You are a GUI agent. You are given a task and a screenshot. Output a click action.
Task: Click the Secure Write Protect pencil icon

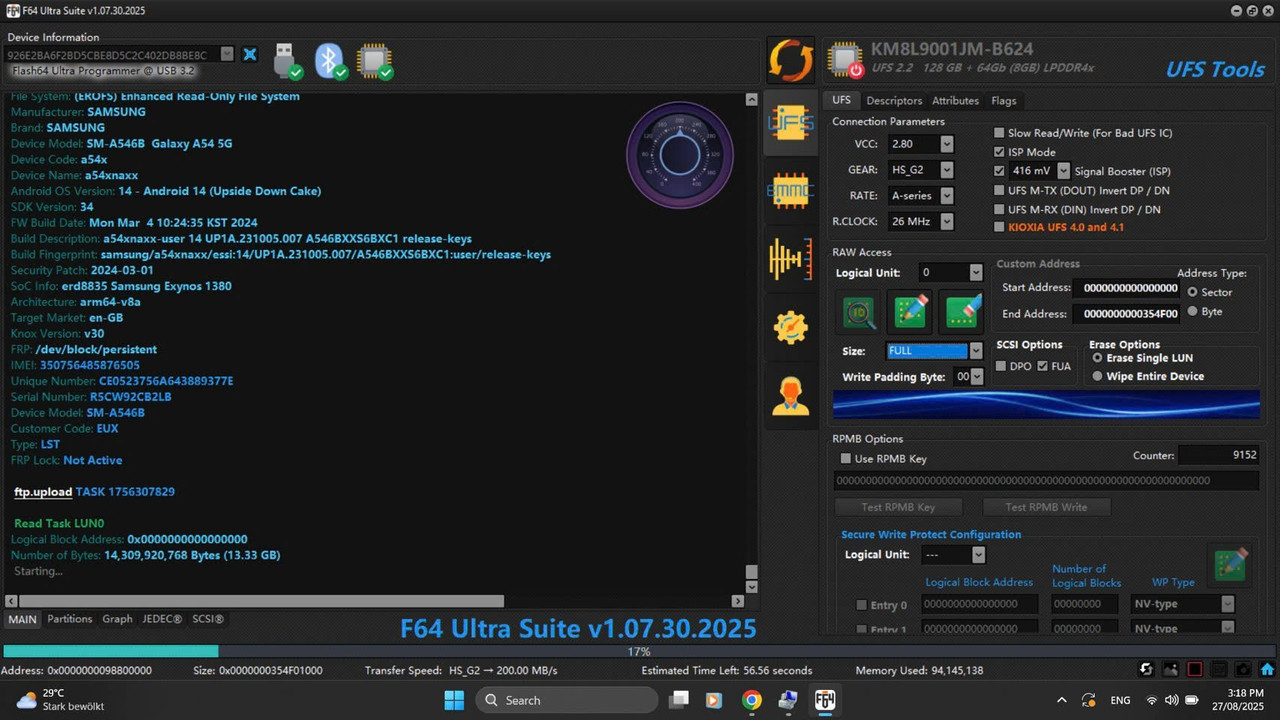[x=1229, y=565]
